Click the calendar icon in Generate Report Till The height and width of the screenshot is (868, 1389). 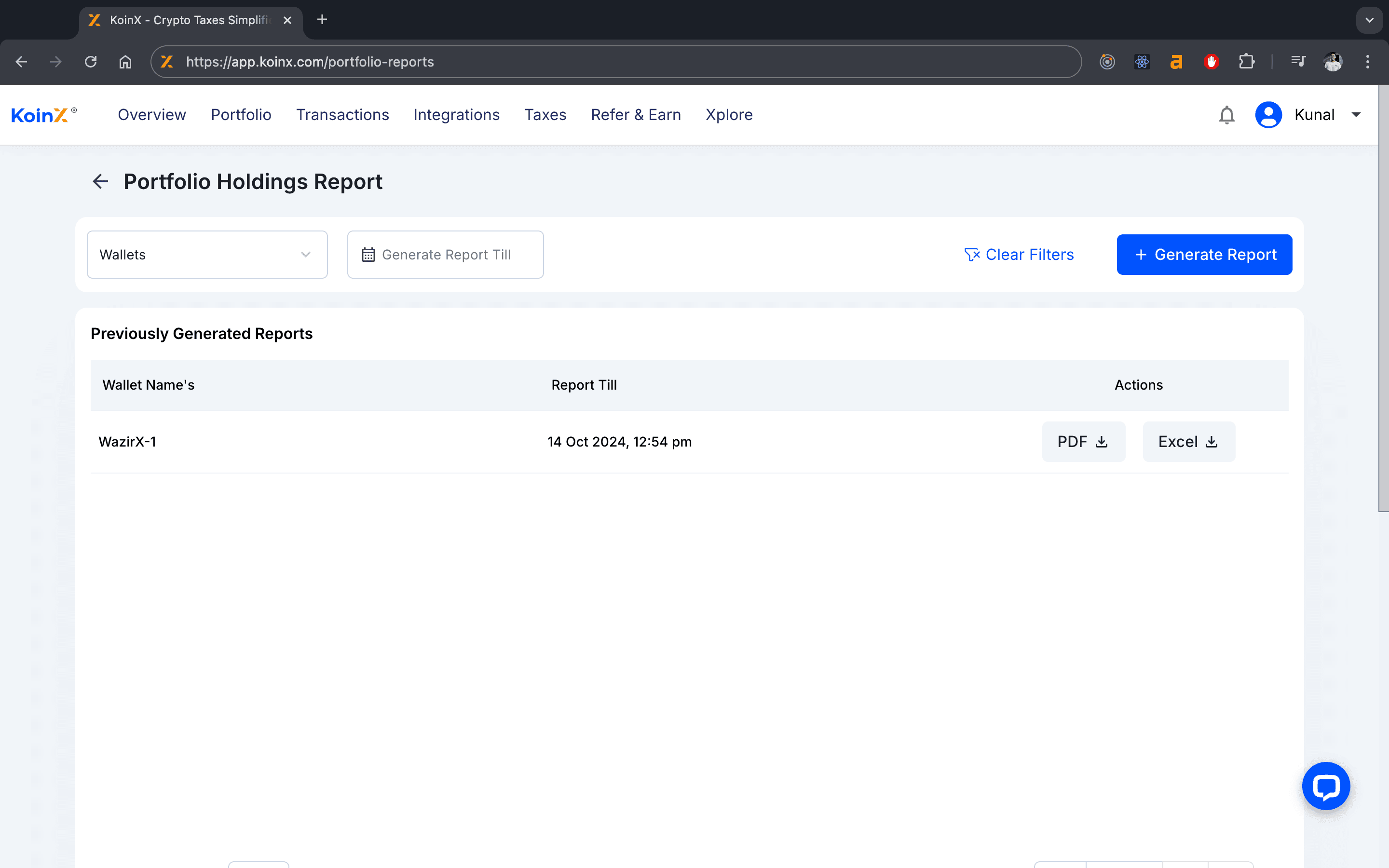[368, 254]
